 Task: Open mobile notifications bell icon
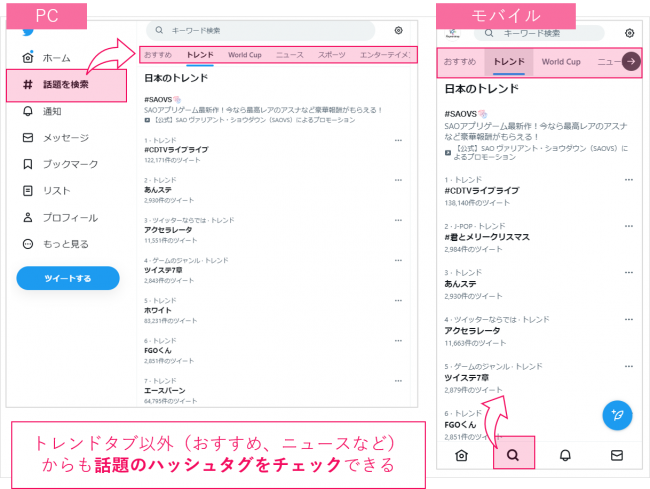565,455
